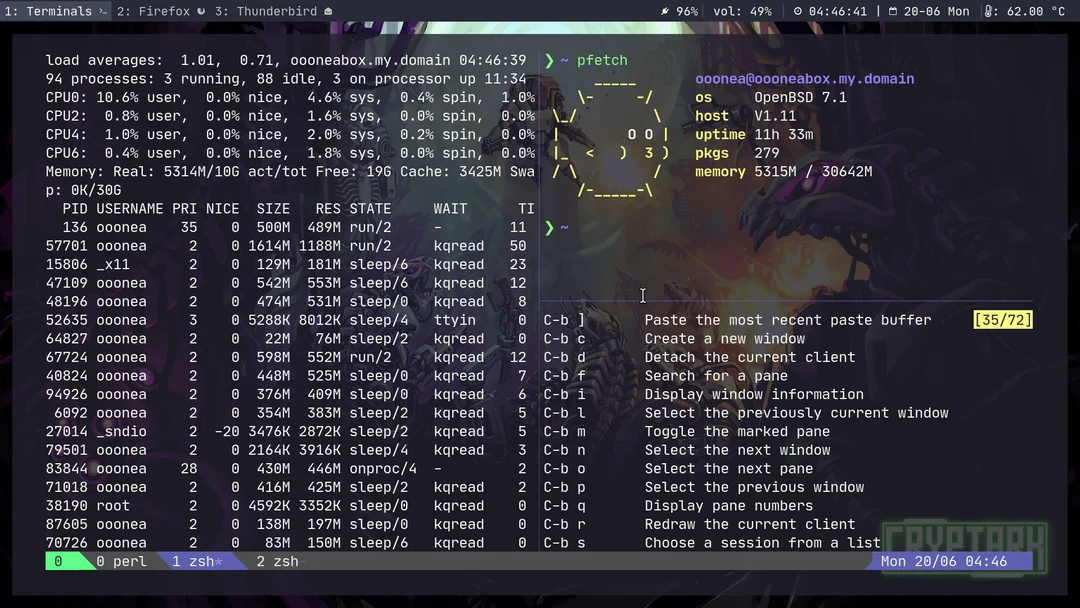Click the battery charging icon showing 96%
This screenshot has width=1080, height=608.
(x=667, y=11)
